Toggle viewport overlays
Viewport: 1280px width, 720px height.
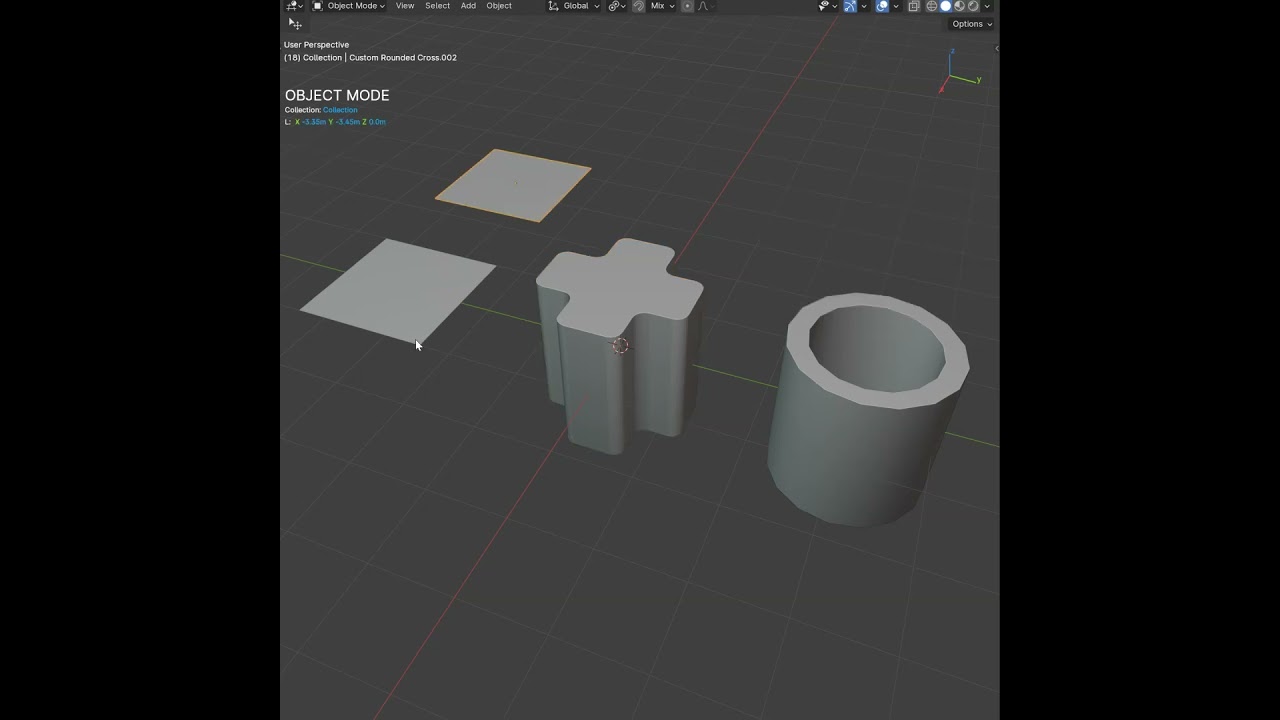pos(882,6)
